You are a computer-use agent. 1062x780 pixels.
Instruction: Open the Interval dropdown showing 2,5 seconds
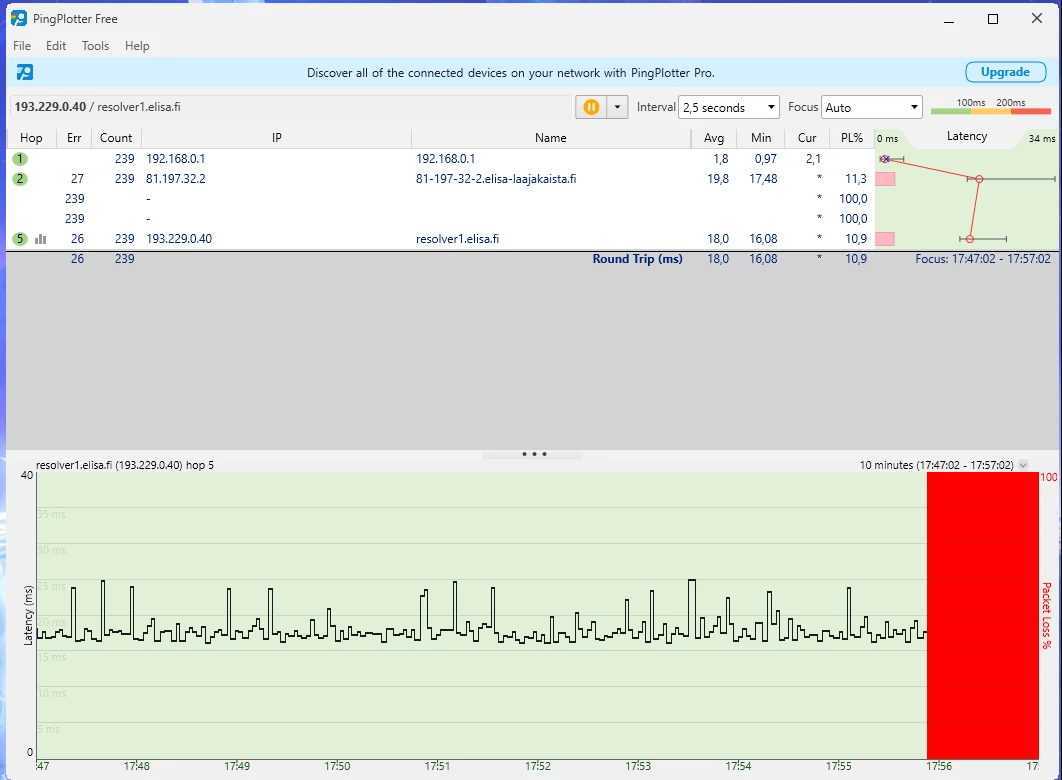pos(728,107)
